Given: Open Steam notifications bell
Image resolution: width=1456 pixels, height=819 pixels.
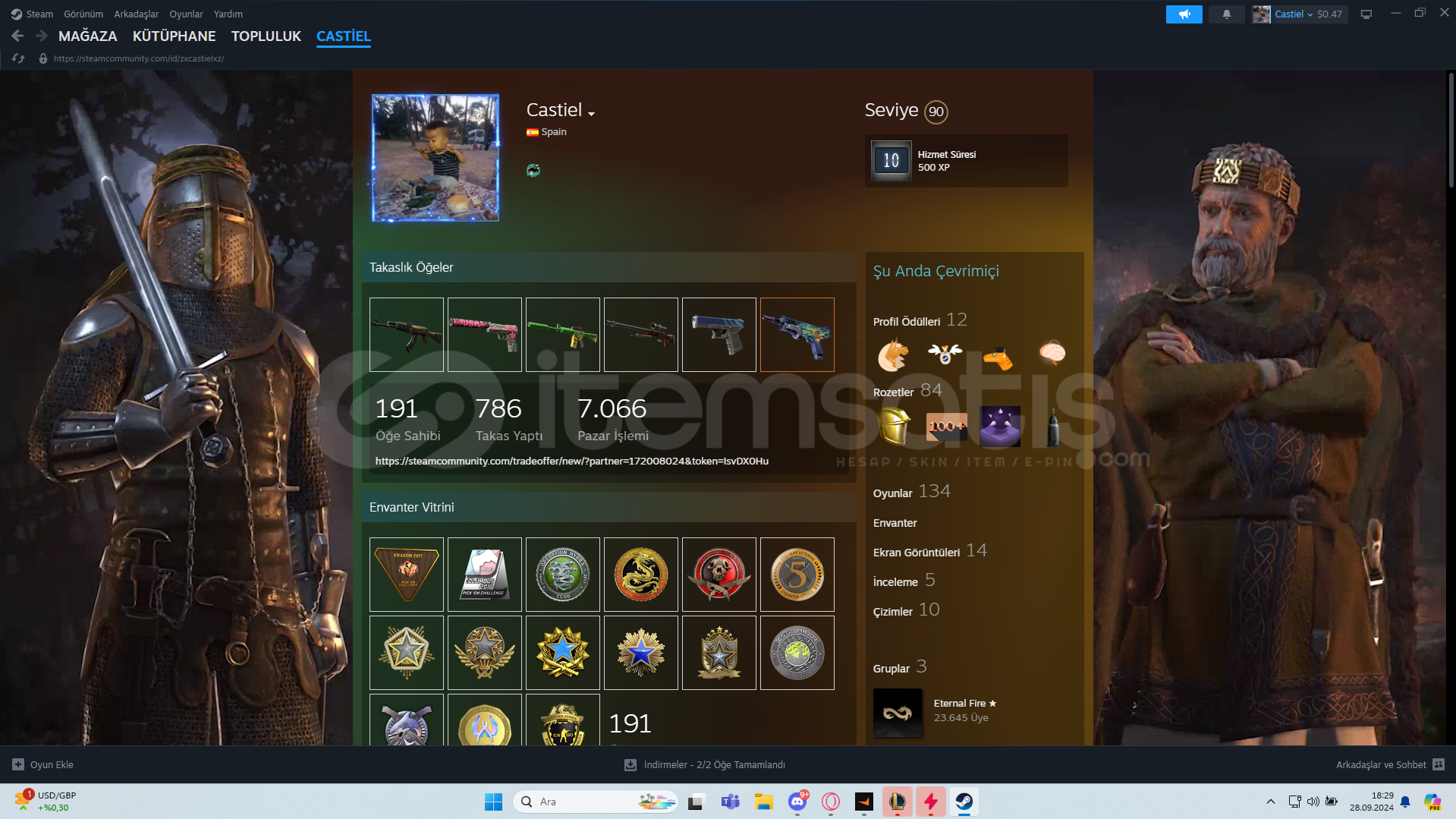Looking at the screenshot, I should (1226, 14).
